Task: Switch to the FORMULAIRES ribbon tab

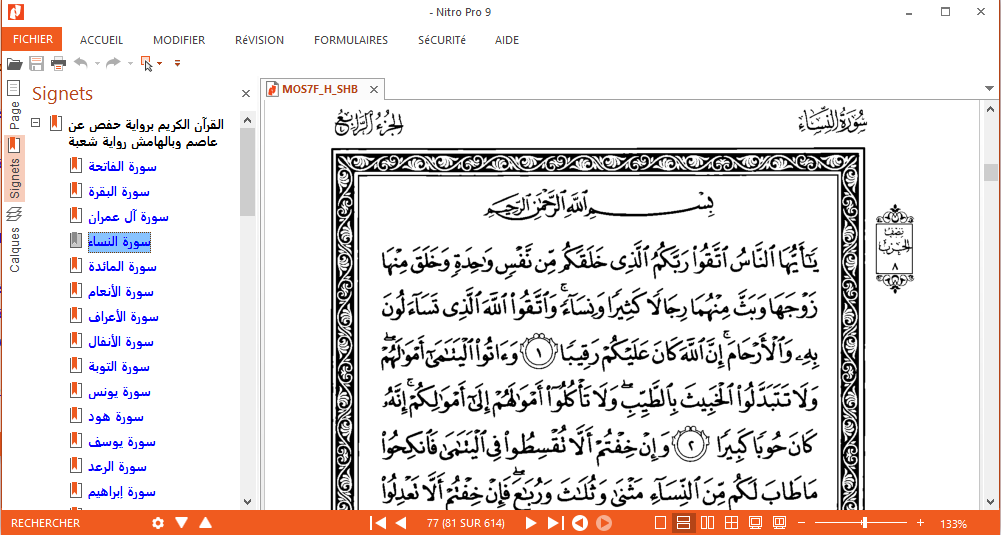Action: [351, 40]
